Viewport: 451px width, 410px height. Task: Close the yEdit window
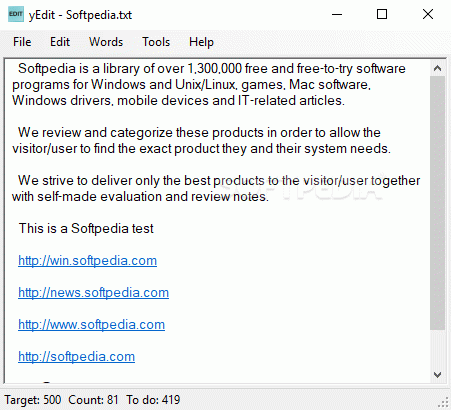coord(428,14)
